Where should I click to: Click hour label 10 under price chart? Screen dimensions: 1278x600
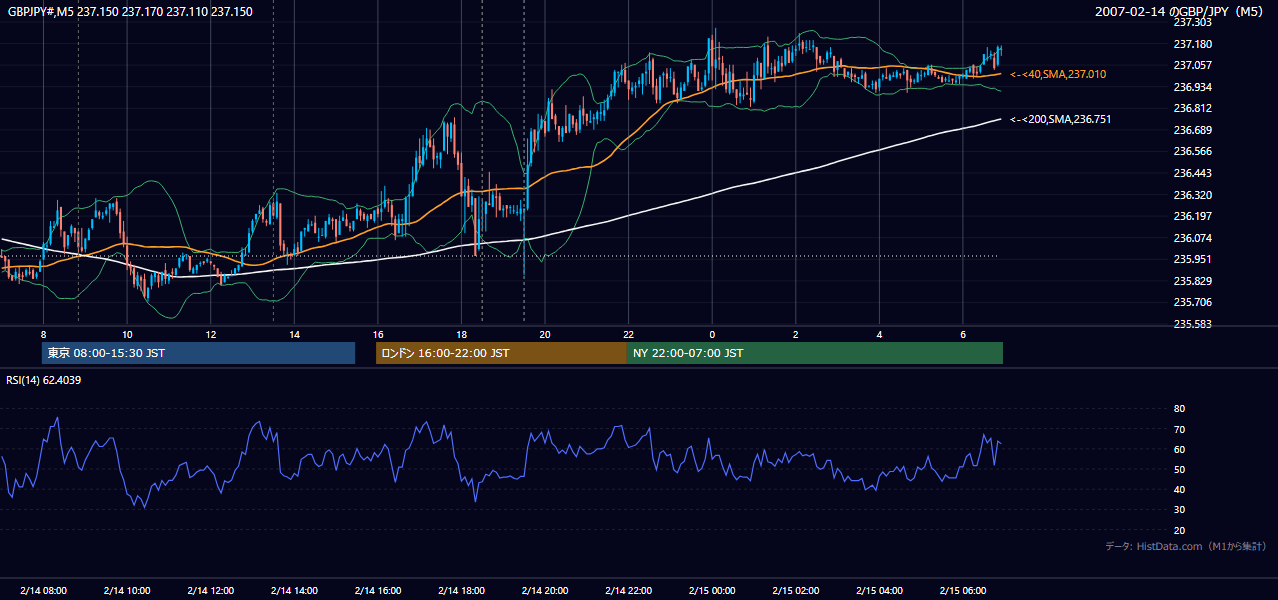pyautogui.click(x=127, y=334)
